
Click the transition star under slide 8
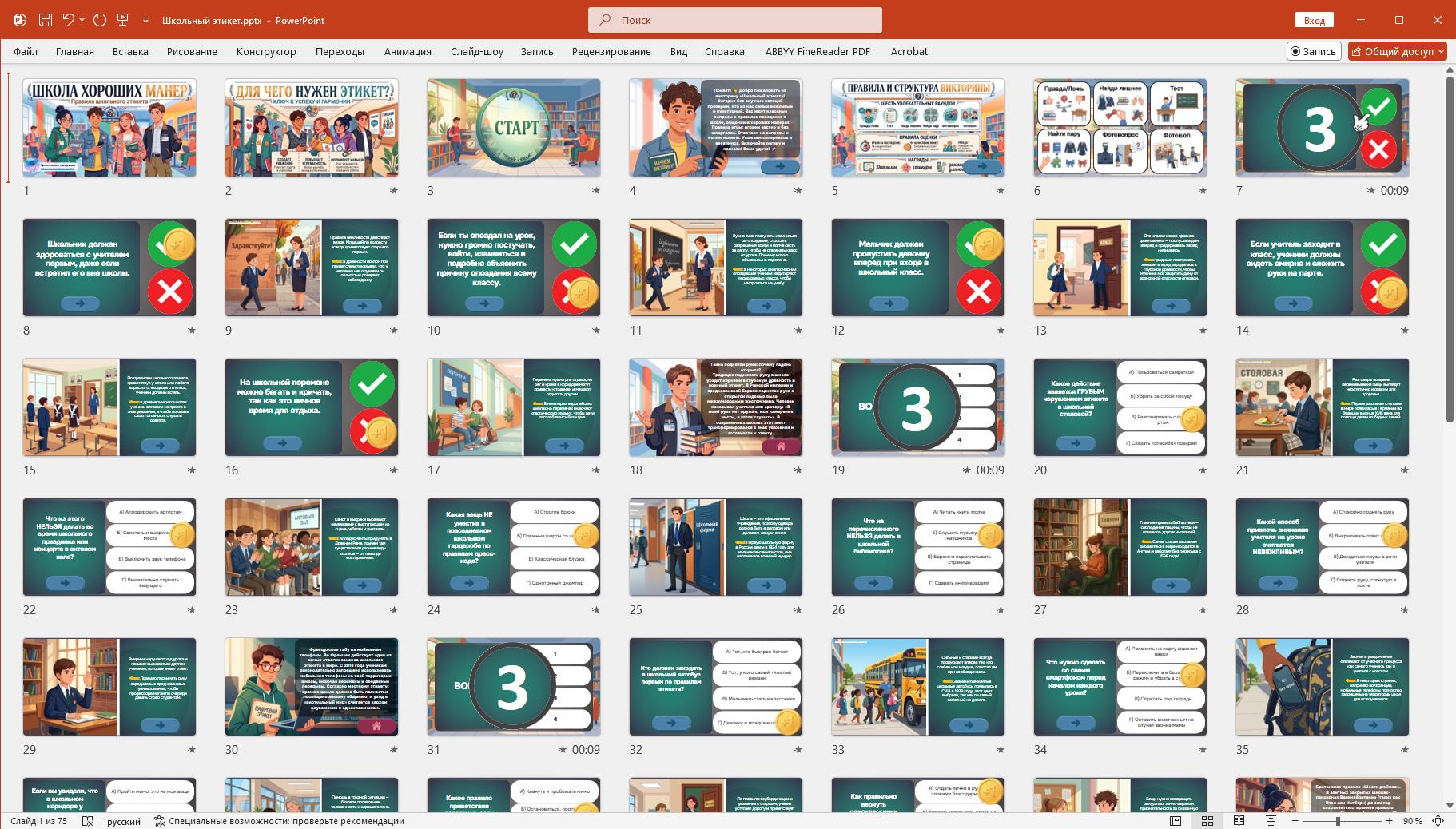pyautogui.click(x=191, y=331)
